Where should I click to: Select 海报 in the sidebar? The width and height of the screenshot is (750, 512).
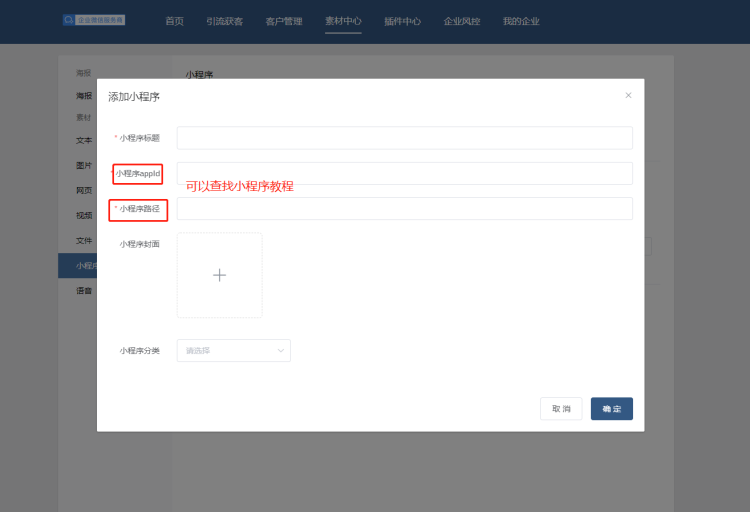pyautogui.click(x=84, y=96)
